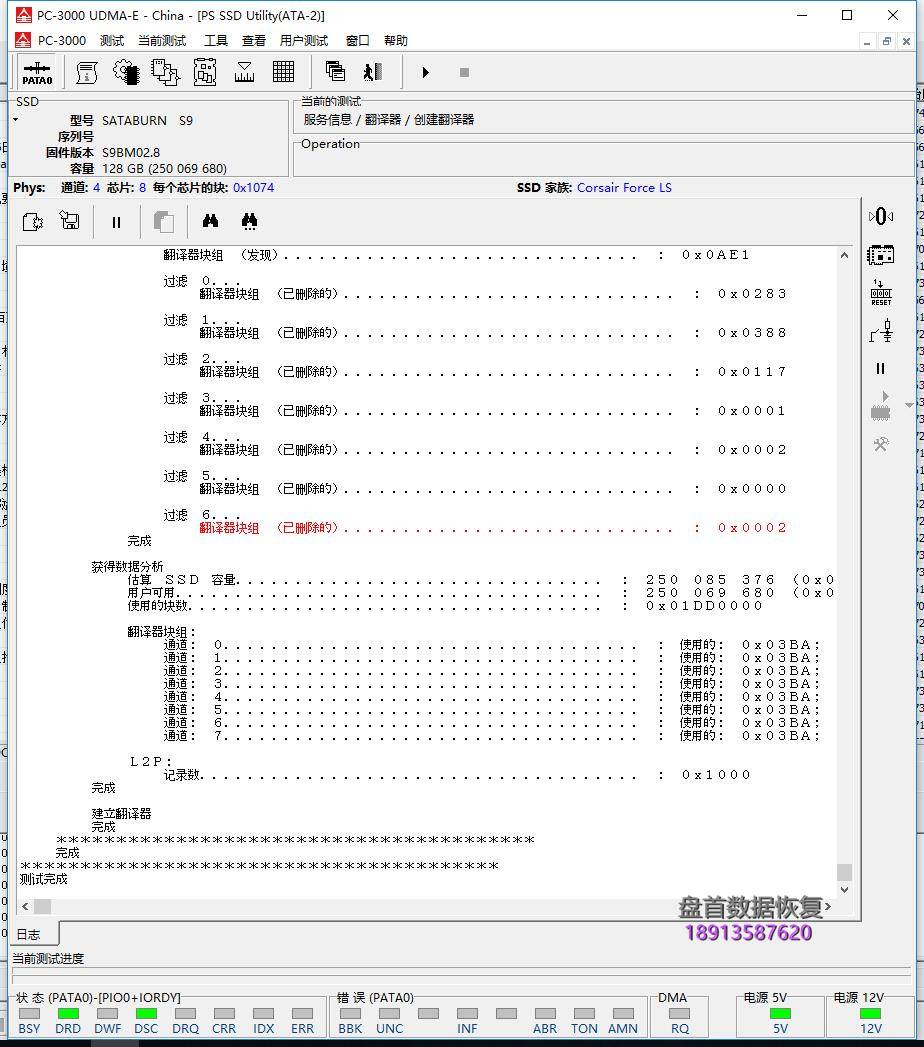Viewport: 924px width, 1047px height.
Task: Open the 帮助 menu
Action: click(x=395, y=41)
